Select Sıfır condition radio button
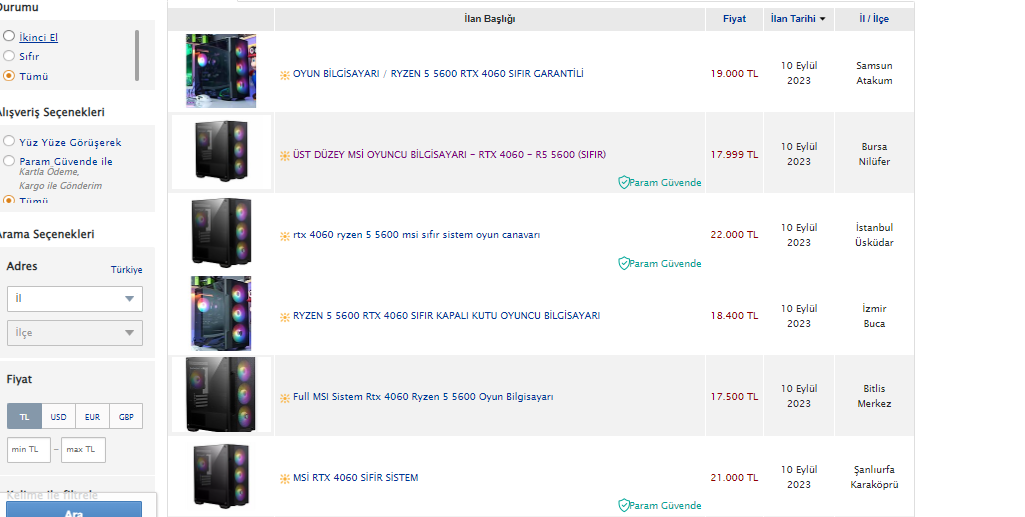This screenshot has width=1025, height=517. (x=9, y=56)
